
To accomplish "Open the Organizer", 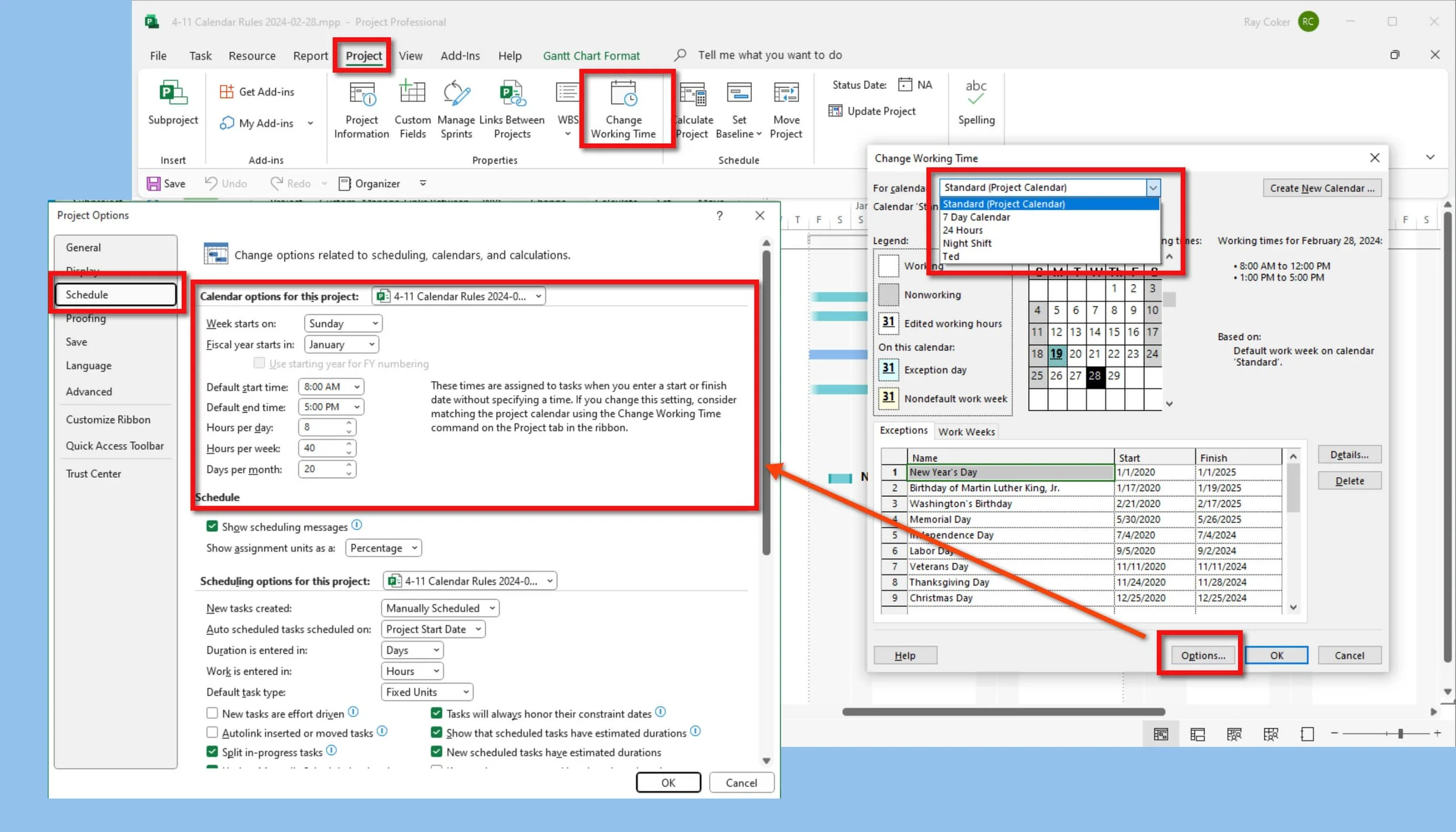I will (x=369, y=184).
